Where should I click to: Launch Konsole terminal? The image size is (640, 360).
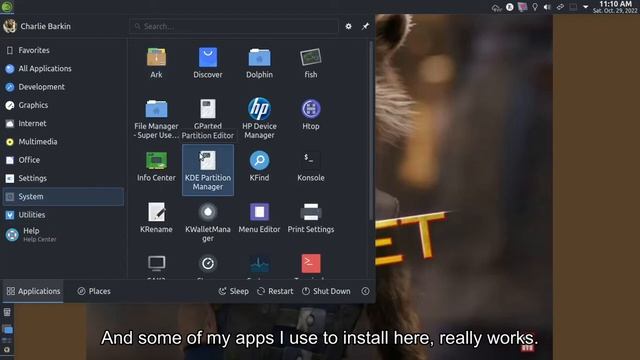coord(311,166)
